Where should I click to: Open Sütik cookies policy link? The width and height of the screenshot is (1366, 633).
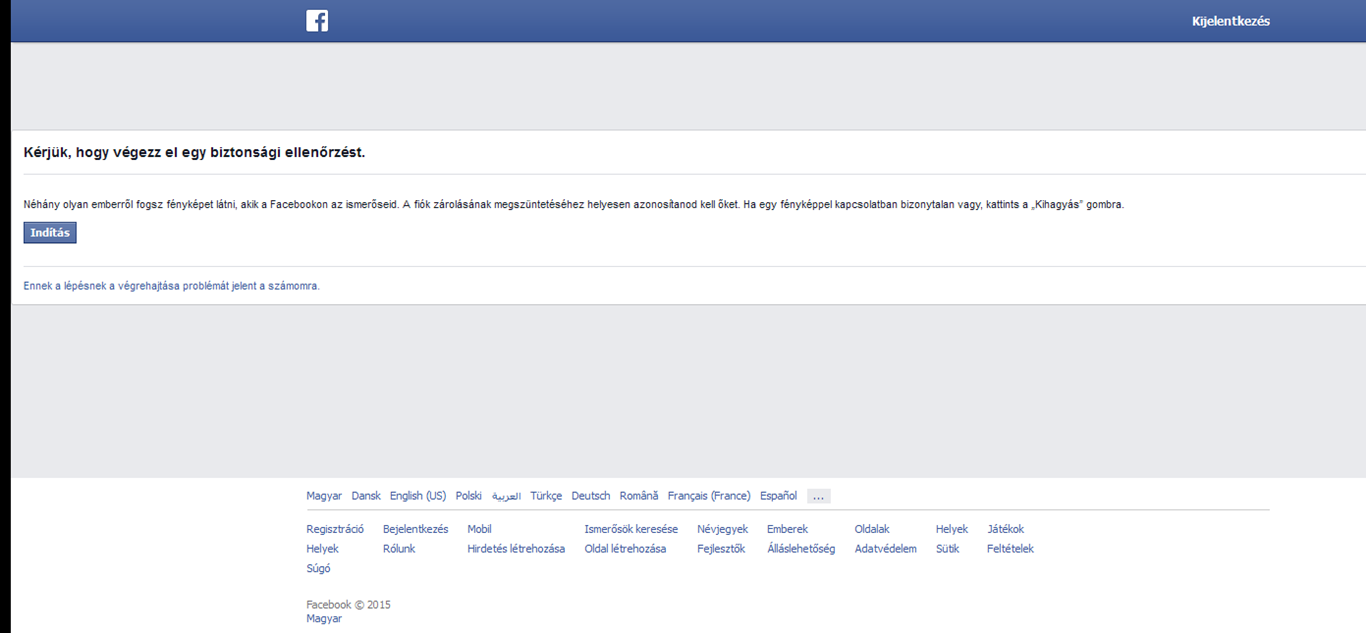point(947,549)
